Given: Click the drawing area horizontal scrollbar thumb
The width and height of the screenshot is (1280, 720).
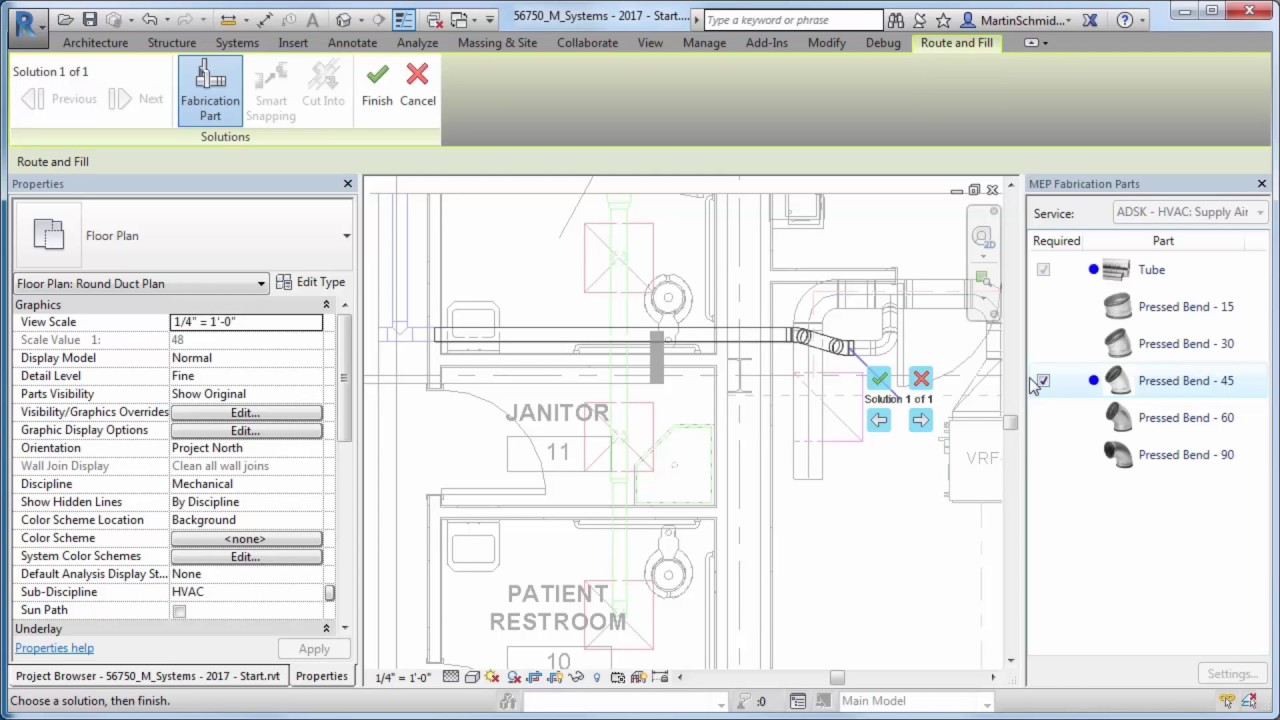Looking at the screenshot, I should [x=837, y=677].
